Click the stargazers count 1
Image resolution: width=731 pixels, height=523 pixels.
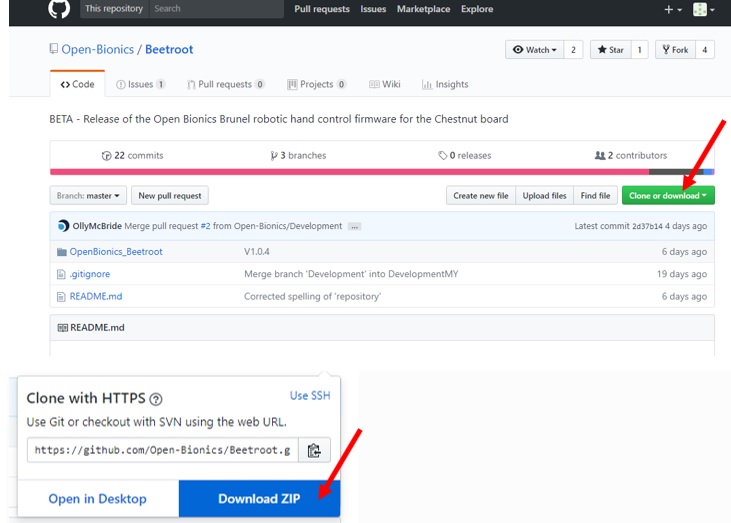(639, 50)
